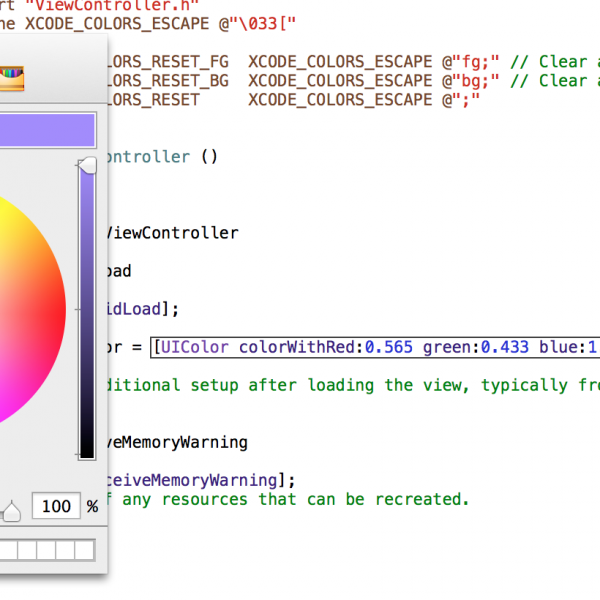This screenshot has height=600, width=600.
Task: Click the @"bg;" string literal
Action: click(x=471, y=82)
